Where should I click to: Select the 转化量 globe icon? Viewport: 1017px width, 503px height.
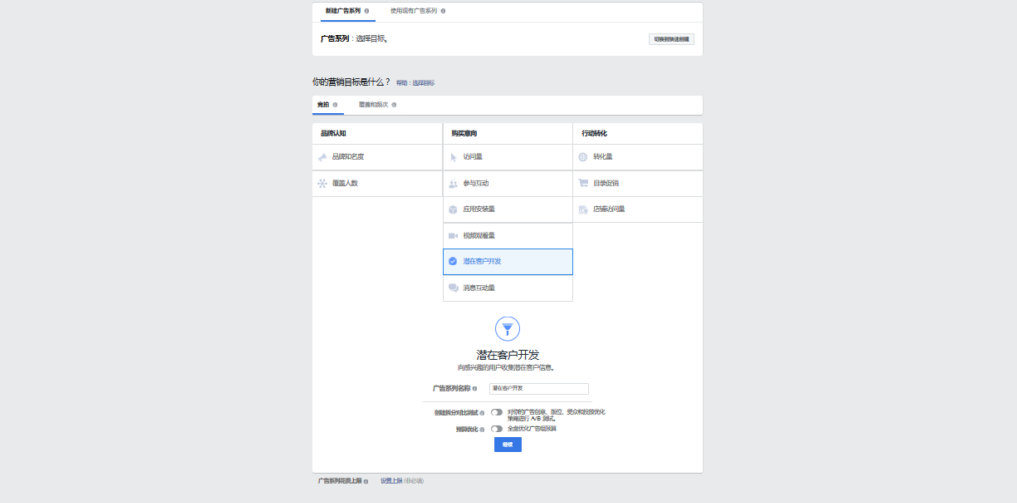coord(583,157)
